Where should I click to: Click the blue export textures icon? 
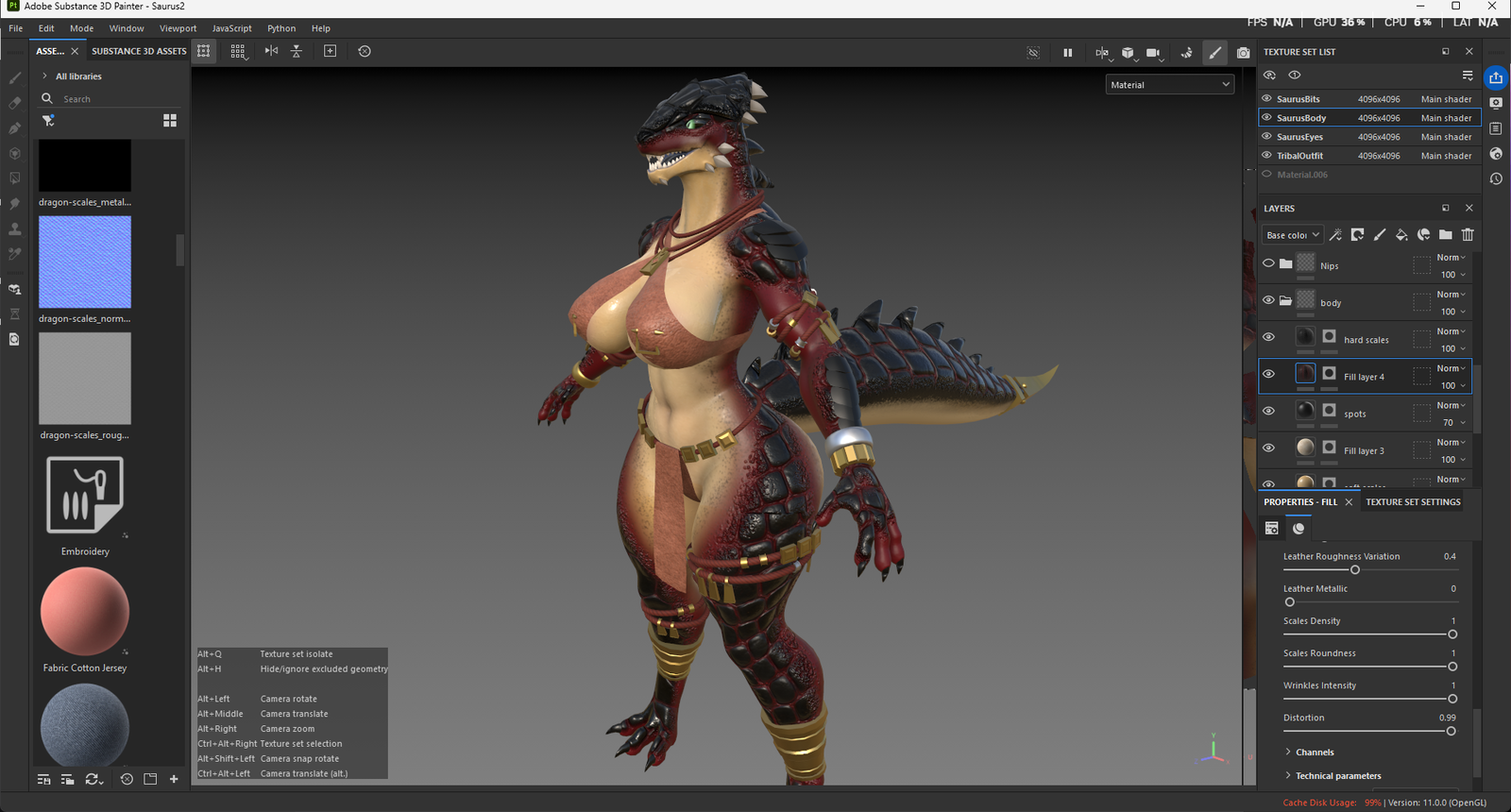tap(1496, 77)
